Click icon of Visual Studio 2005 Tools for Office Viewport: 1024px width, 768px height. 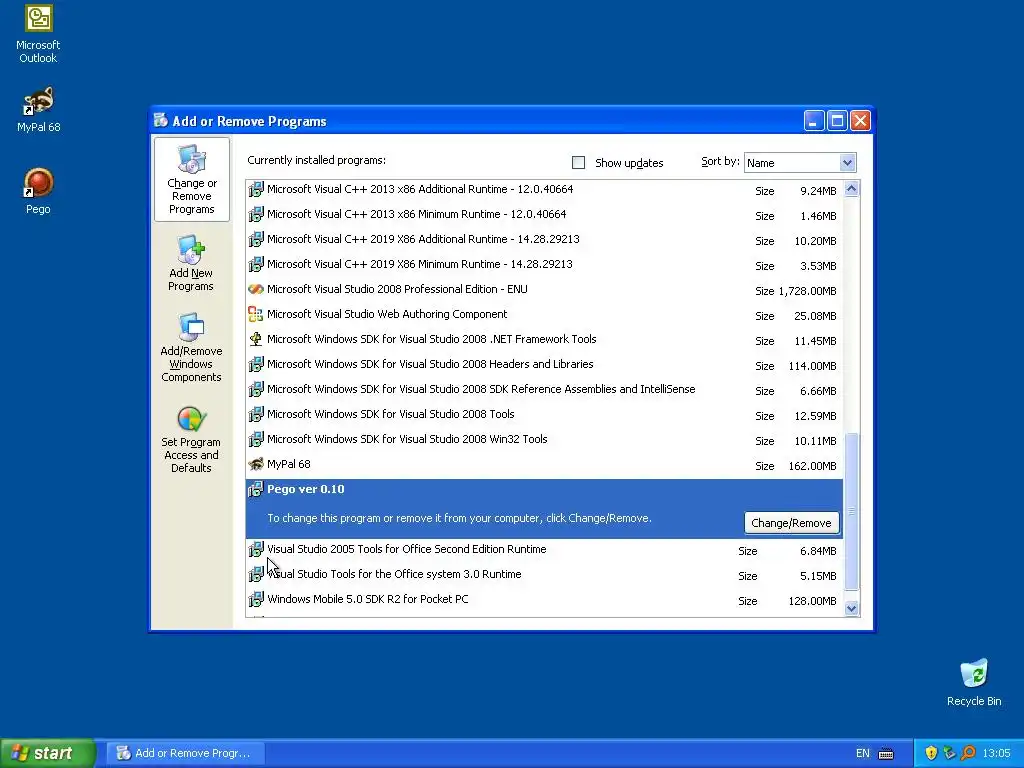256,549
